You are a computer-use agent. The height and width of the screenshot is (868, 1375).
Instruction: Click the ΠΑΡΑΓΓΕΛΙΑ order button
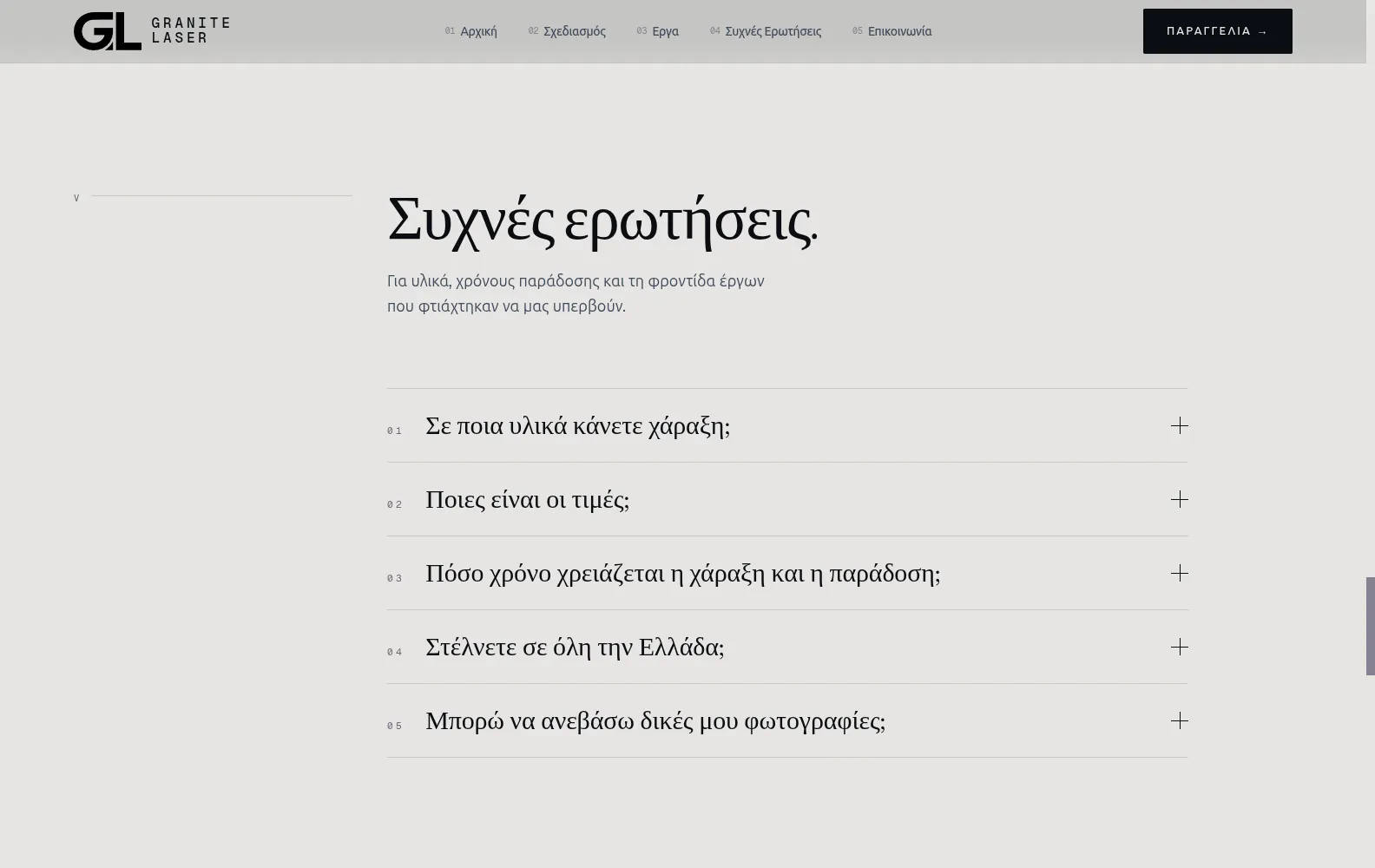click(1217, 31)
